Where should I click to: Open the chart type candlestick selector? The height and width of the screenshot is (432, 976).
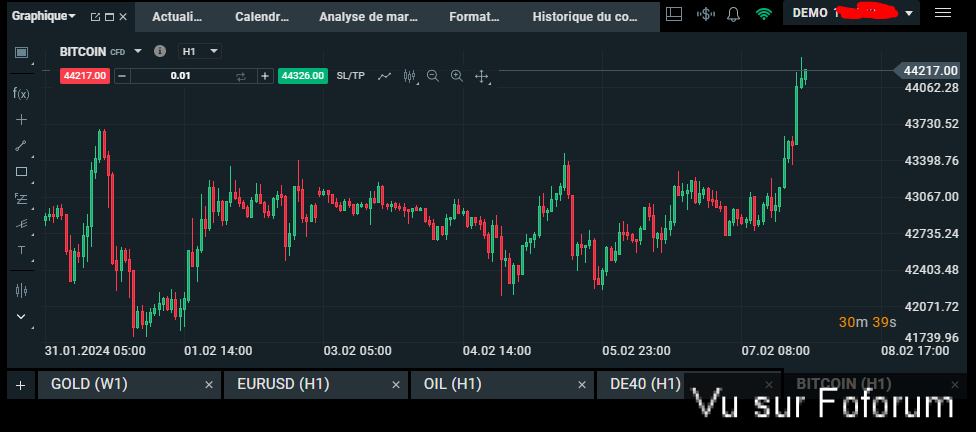click(409, 76)
